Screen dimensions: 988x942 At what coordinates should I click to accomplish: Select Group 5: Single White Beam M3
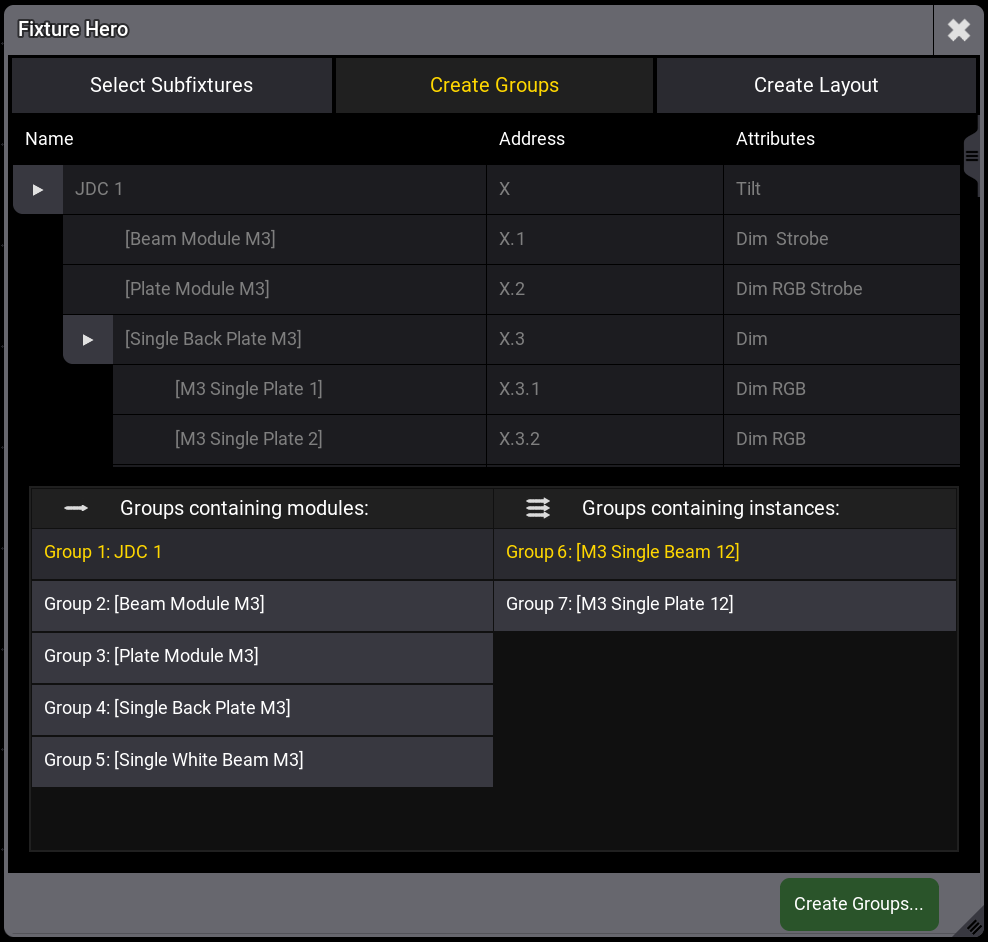(x=262, y=761)
